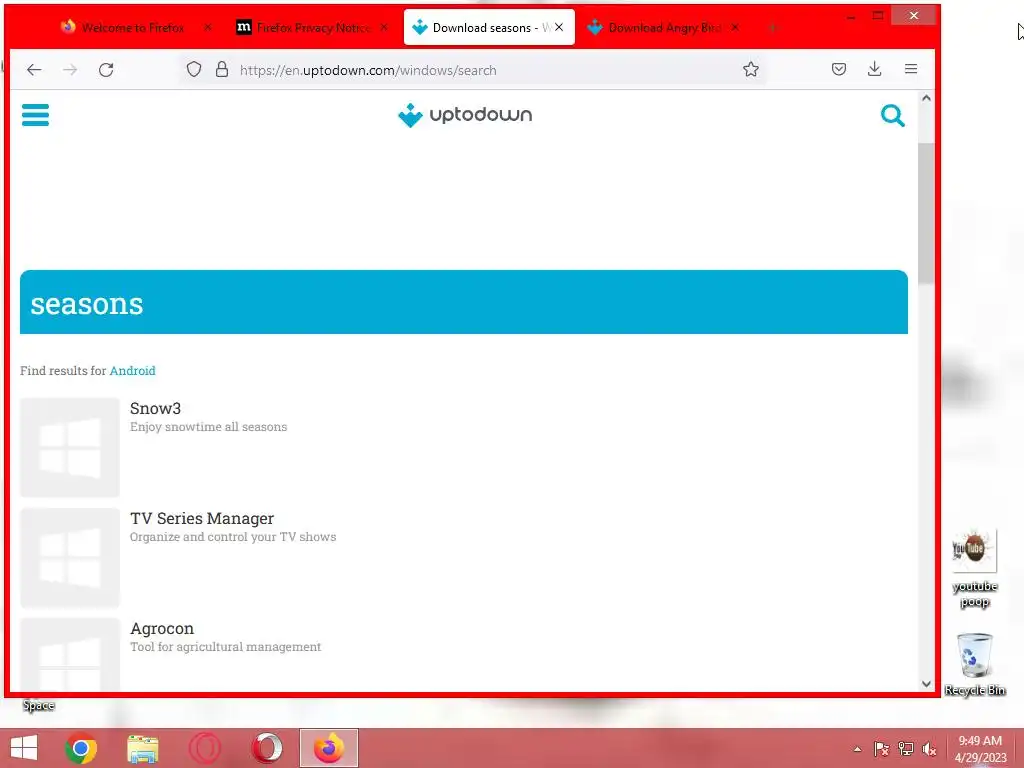Launch Google Chrome from taskbar

coord(81,748)
